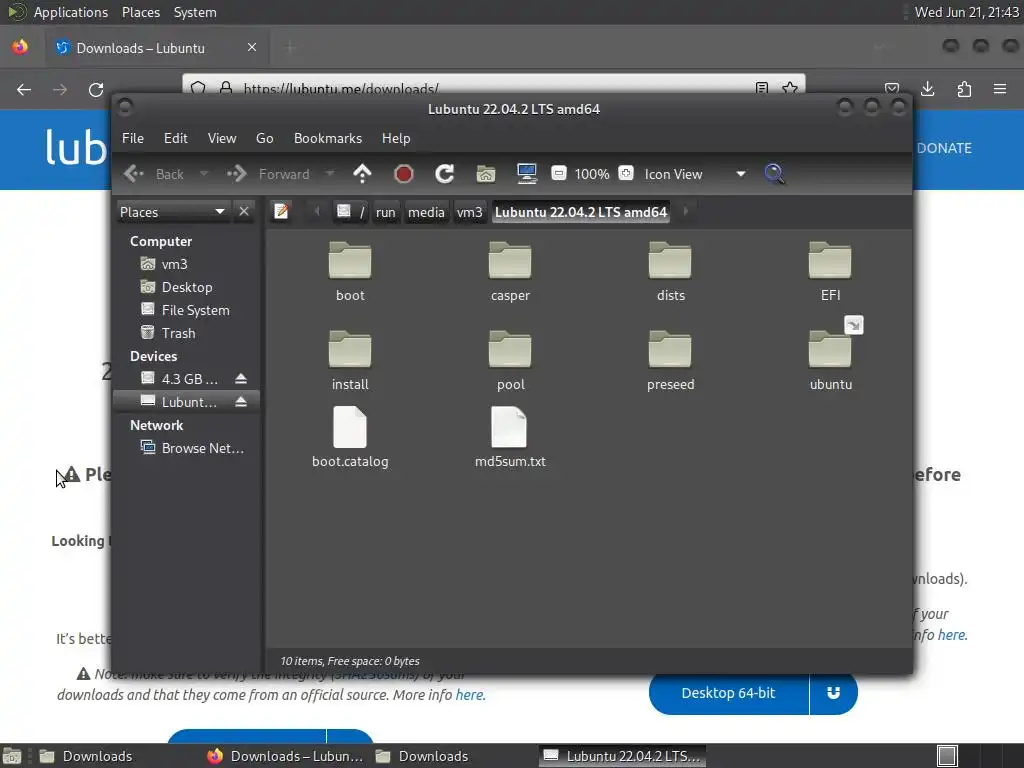The width and height of the screenshot is (1024, 768).
Task: Open the Forward history dropdown arrow
Action: pos(330,174)
